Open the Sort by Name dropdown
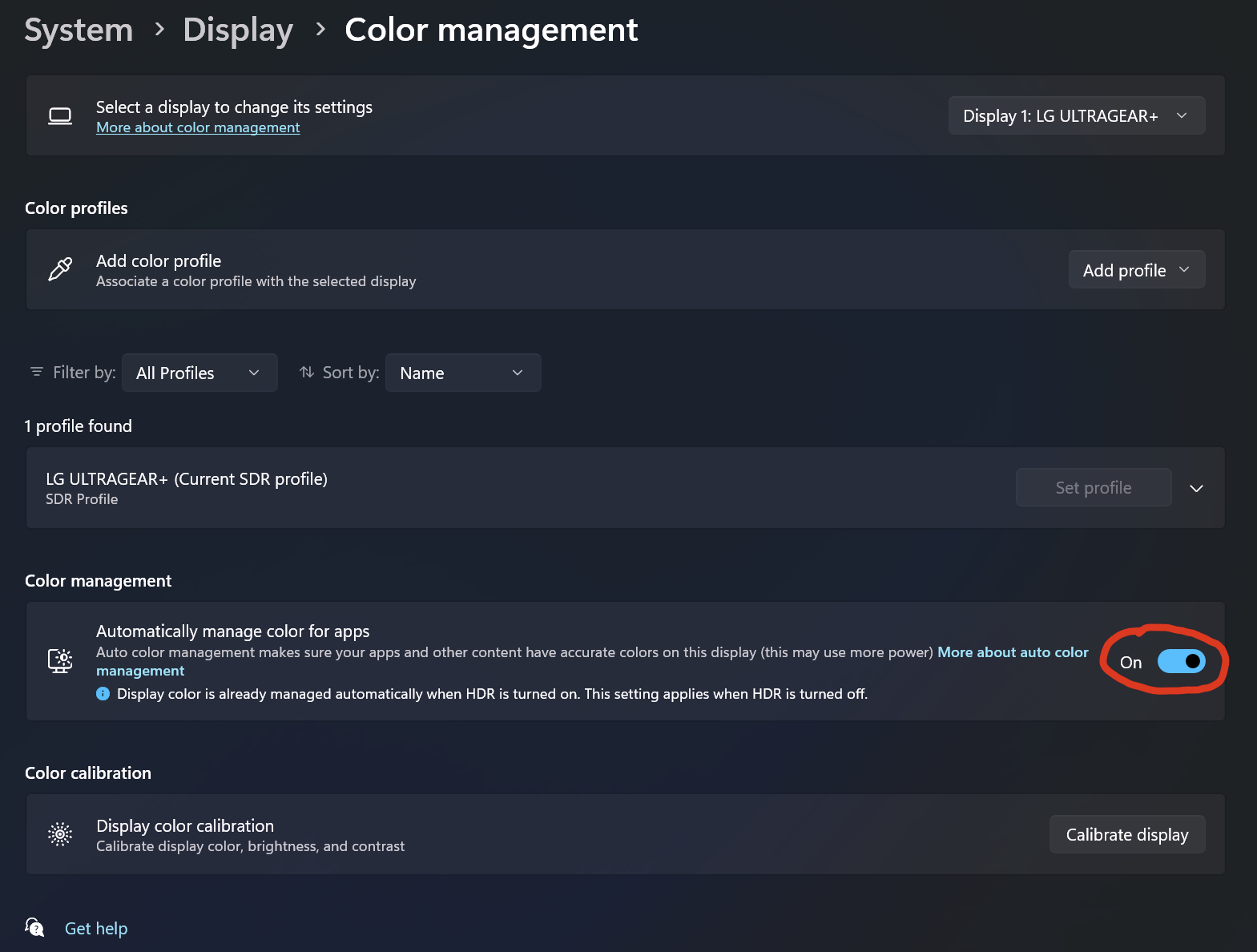The image size is (1257, 952). click(463, 373)
